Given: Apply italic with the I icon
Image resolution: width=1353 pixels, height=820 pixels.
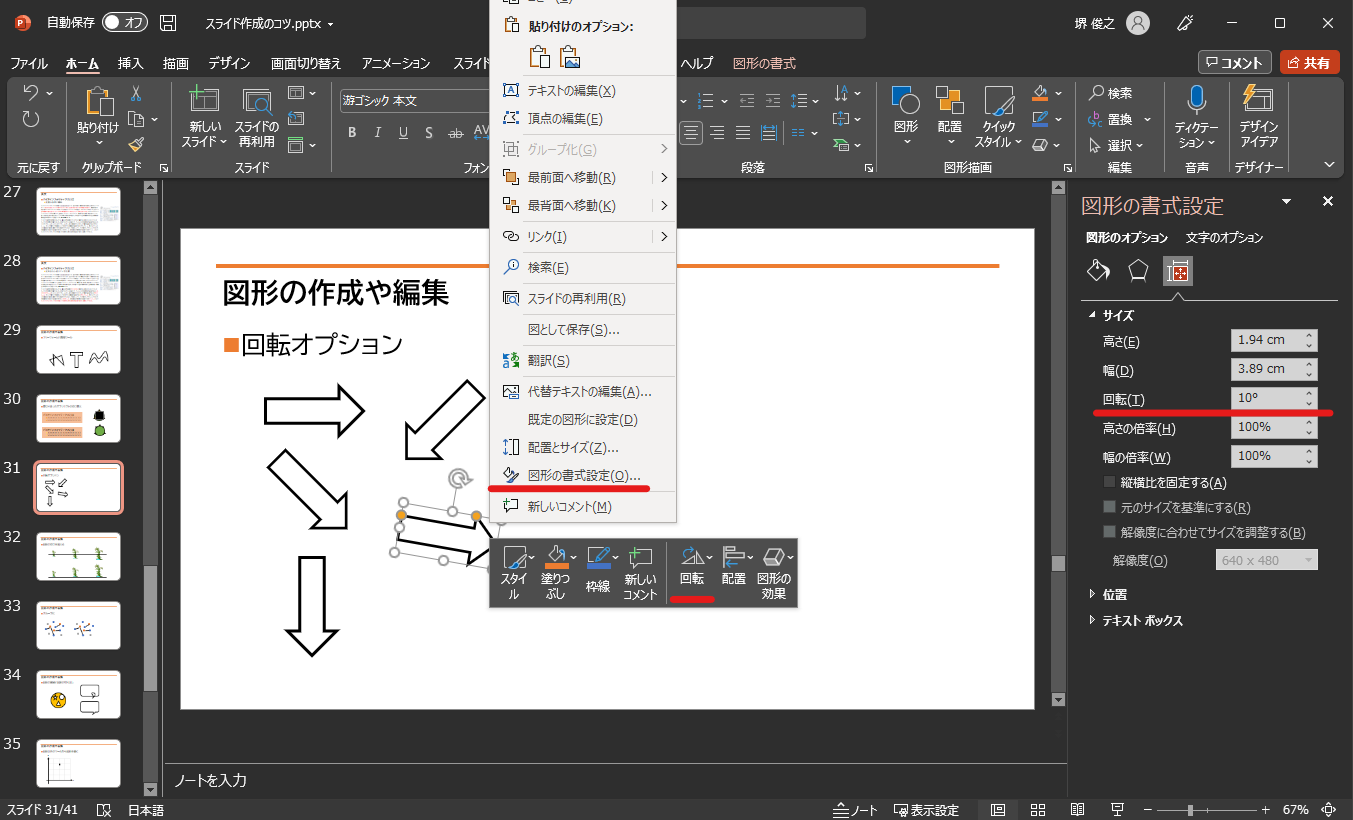Looking at the screenshot, I should (378, 133).
